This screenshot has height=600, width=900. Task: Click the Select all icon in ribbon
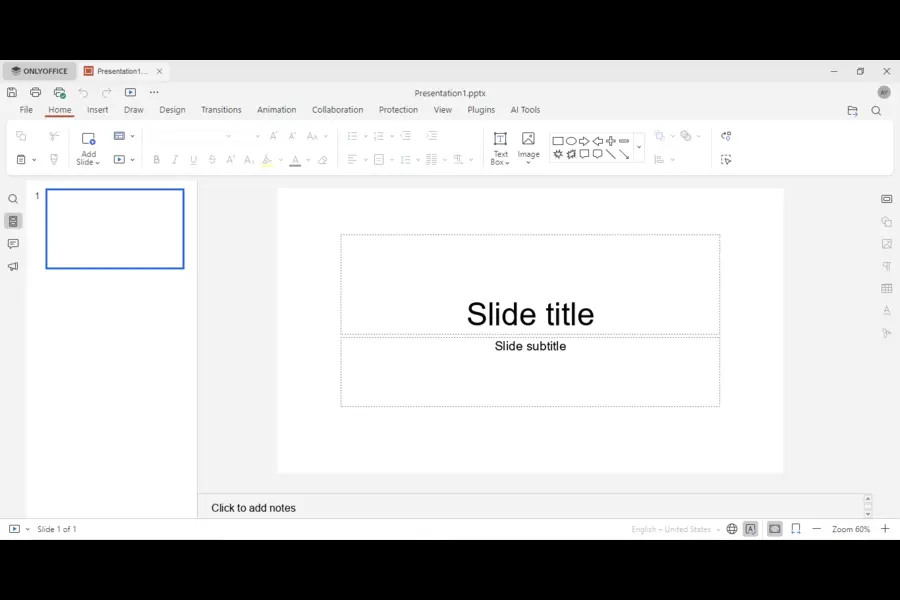pyautogui.click(x=726, y=160)
